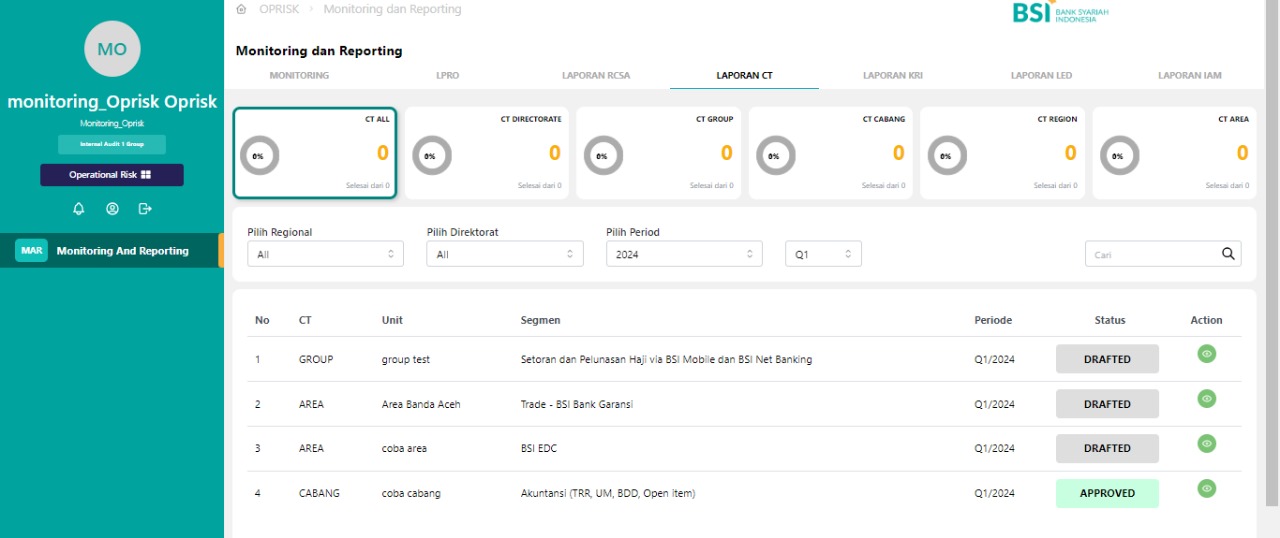
Task: Expand the Pilih Regional dropdown
Action: coord(325,254)
